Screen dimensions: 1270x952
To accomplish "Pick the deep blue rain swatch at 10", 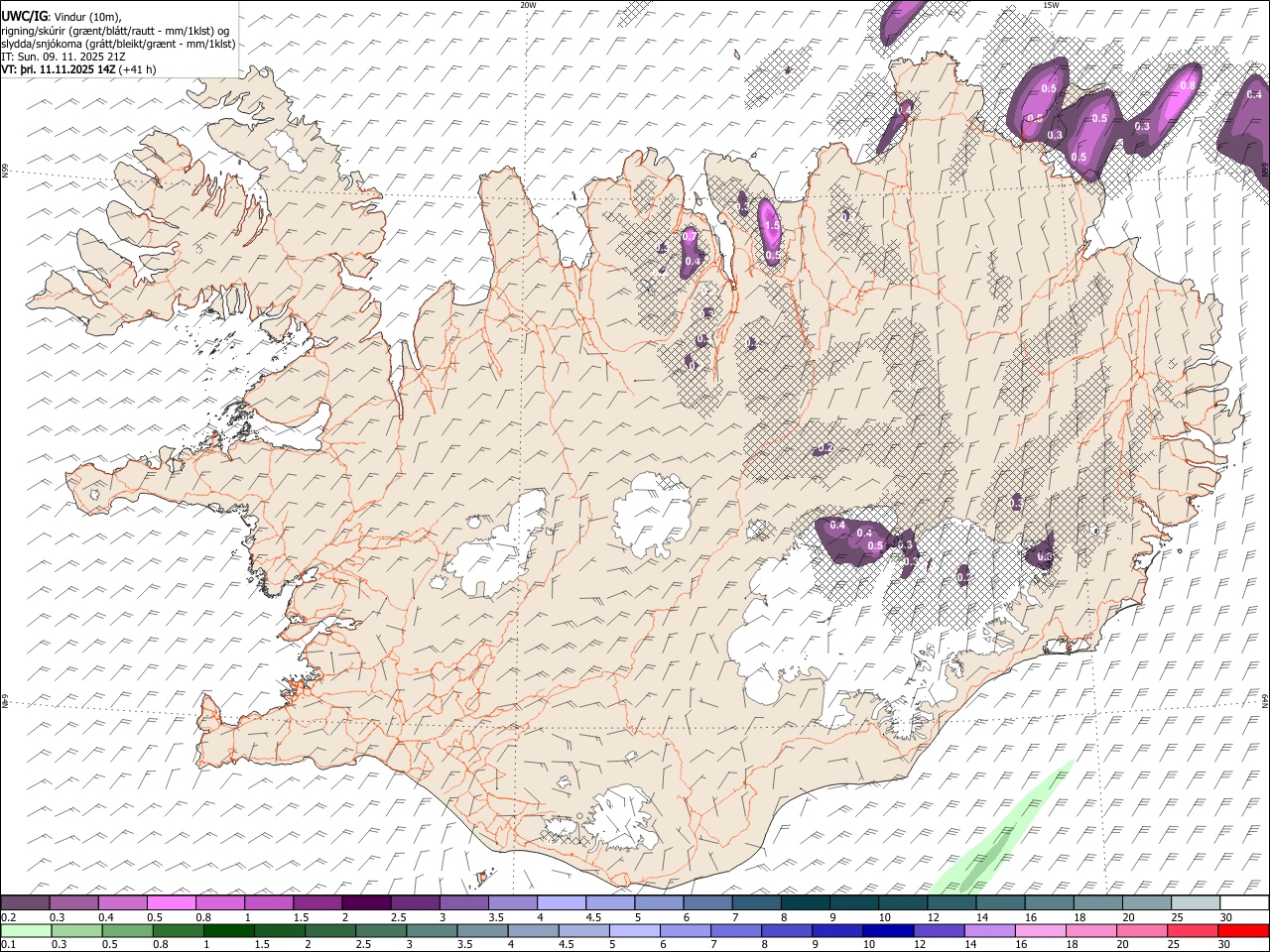I will 888,930.
